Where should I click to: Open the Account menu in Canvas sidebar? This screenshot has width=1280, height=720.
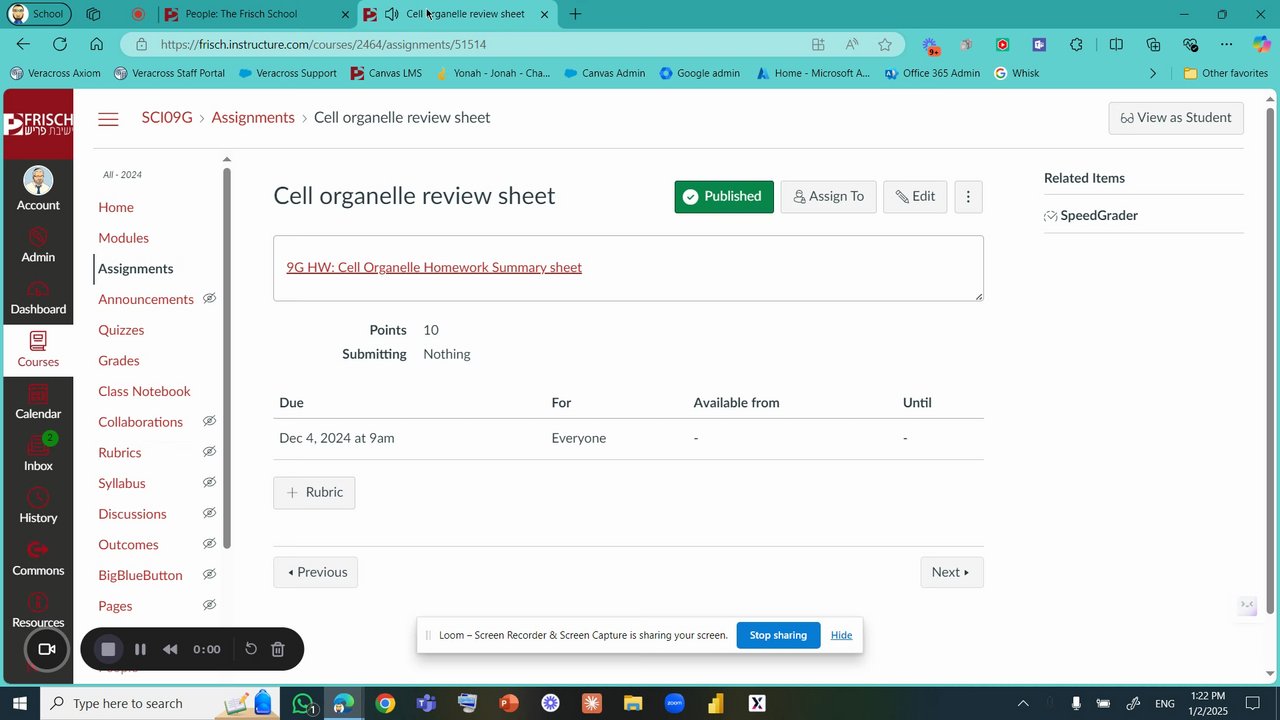(x=38, y=188)
